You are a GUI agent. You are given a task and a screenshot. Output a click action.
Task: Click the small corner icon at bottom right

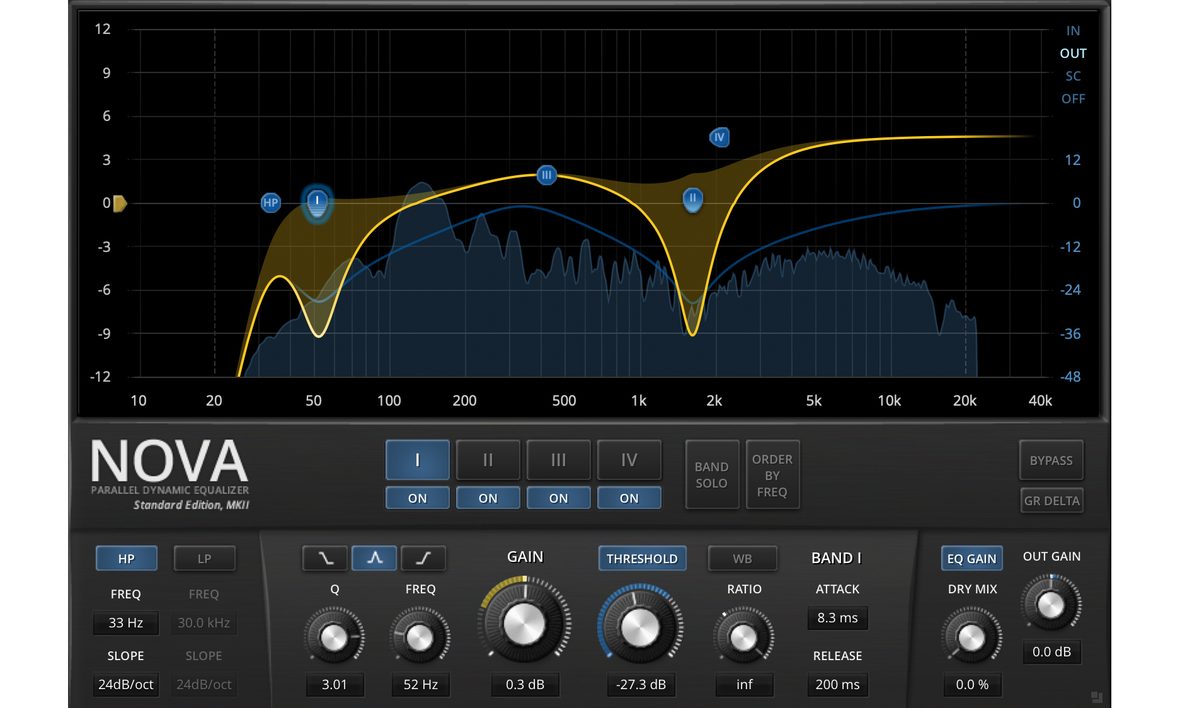click(1096, 697)
